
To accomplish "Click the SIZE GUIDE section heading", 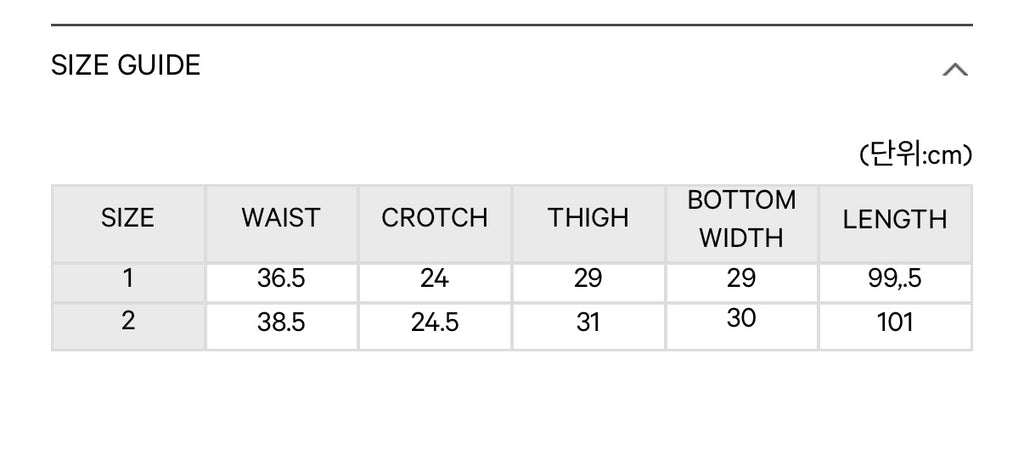I will tap(125, 65).
